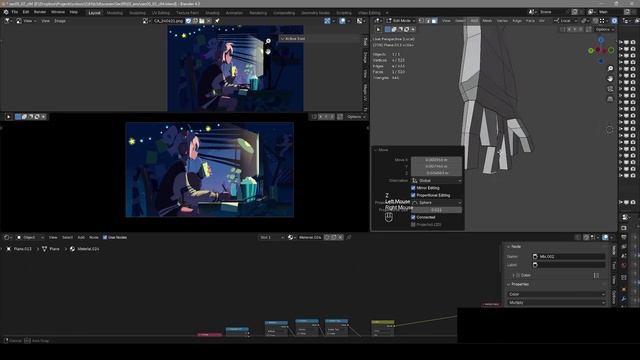Switch to face select mode
This screenshot has width=640, height=360.
[x=434, y=20]
